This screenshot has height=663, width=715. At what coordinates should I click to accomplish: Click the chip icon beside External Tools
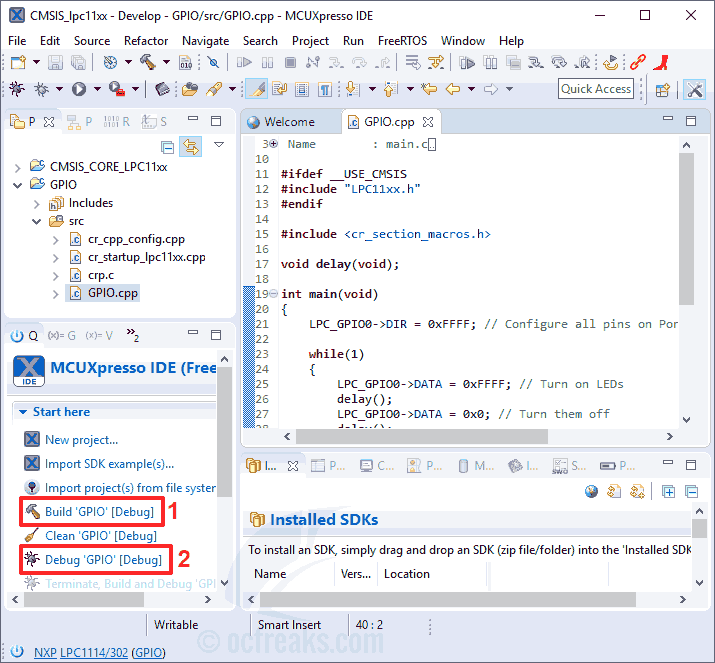coord(162,89)
